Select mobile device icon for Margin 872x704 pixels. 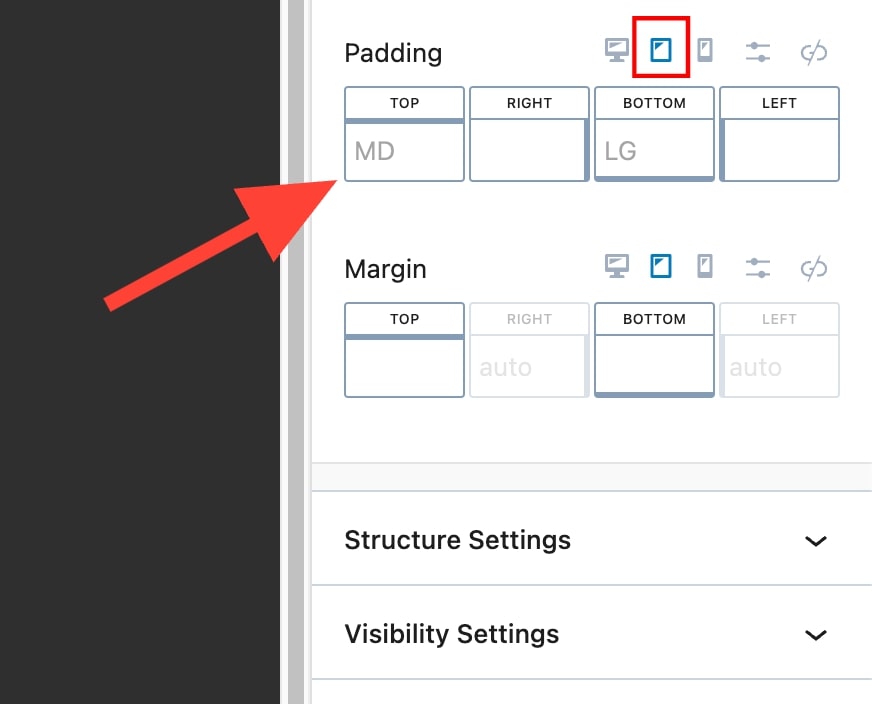point(705,266)
